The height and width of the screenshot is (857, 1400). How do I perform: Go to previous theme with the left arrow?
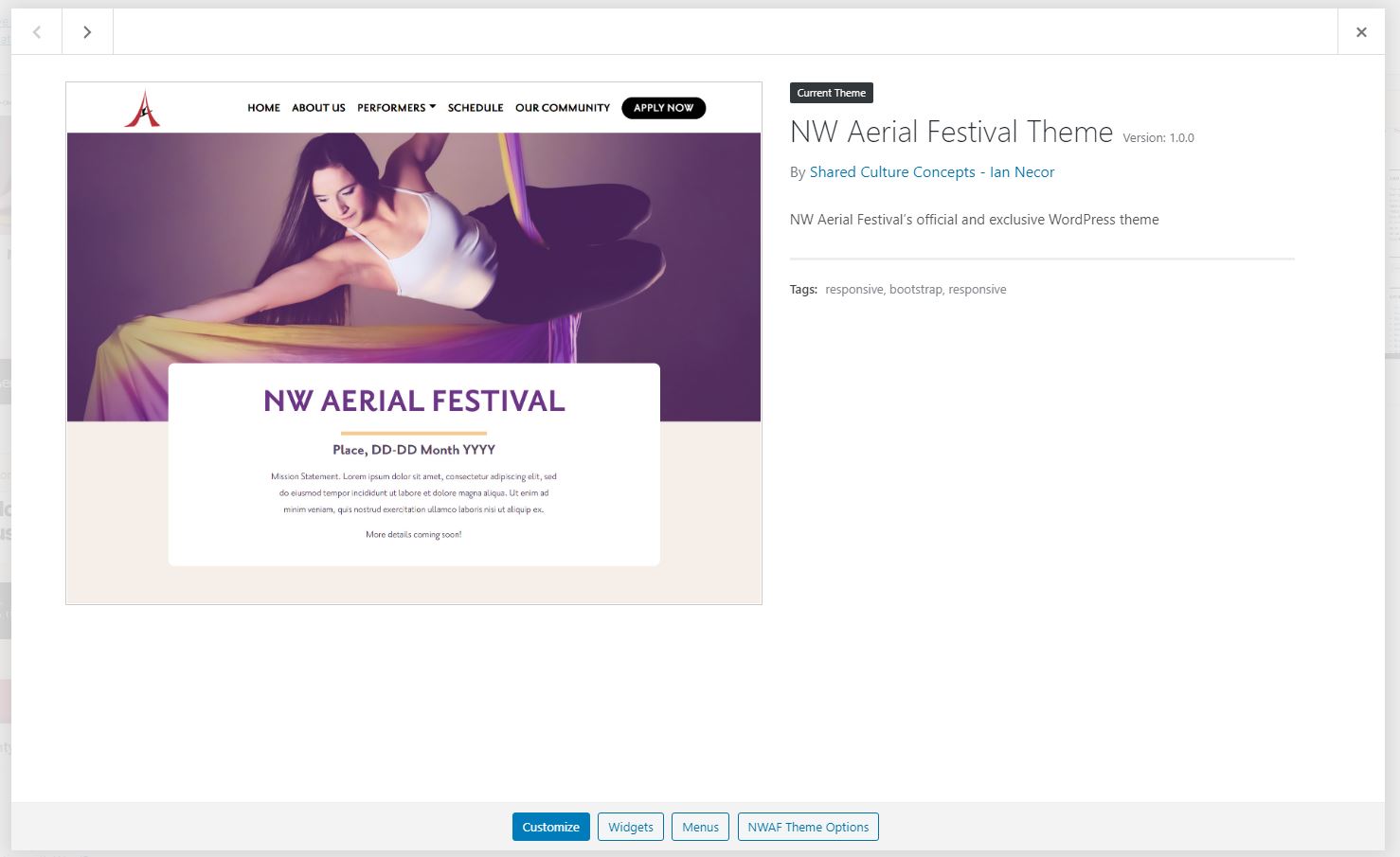click(37, 32)
